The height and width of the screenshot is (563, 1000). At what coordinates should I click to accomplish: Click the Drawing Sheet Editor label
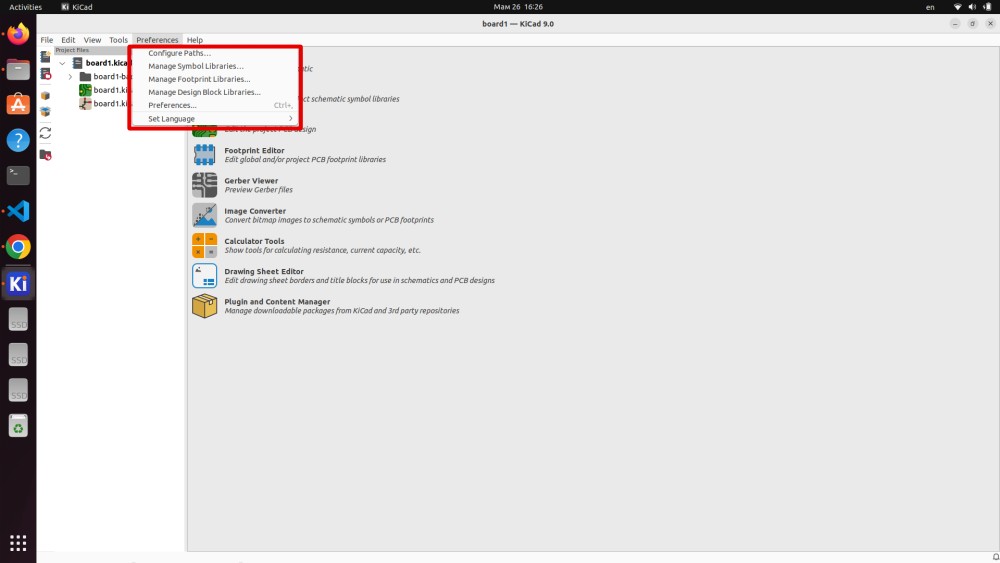[264, 272]
